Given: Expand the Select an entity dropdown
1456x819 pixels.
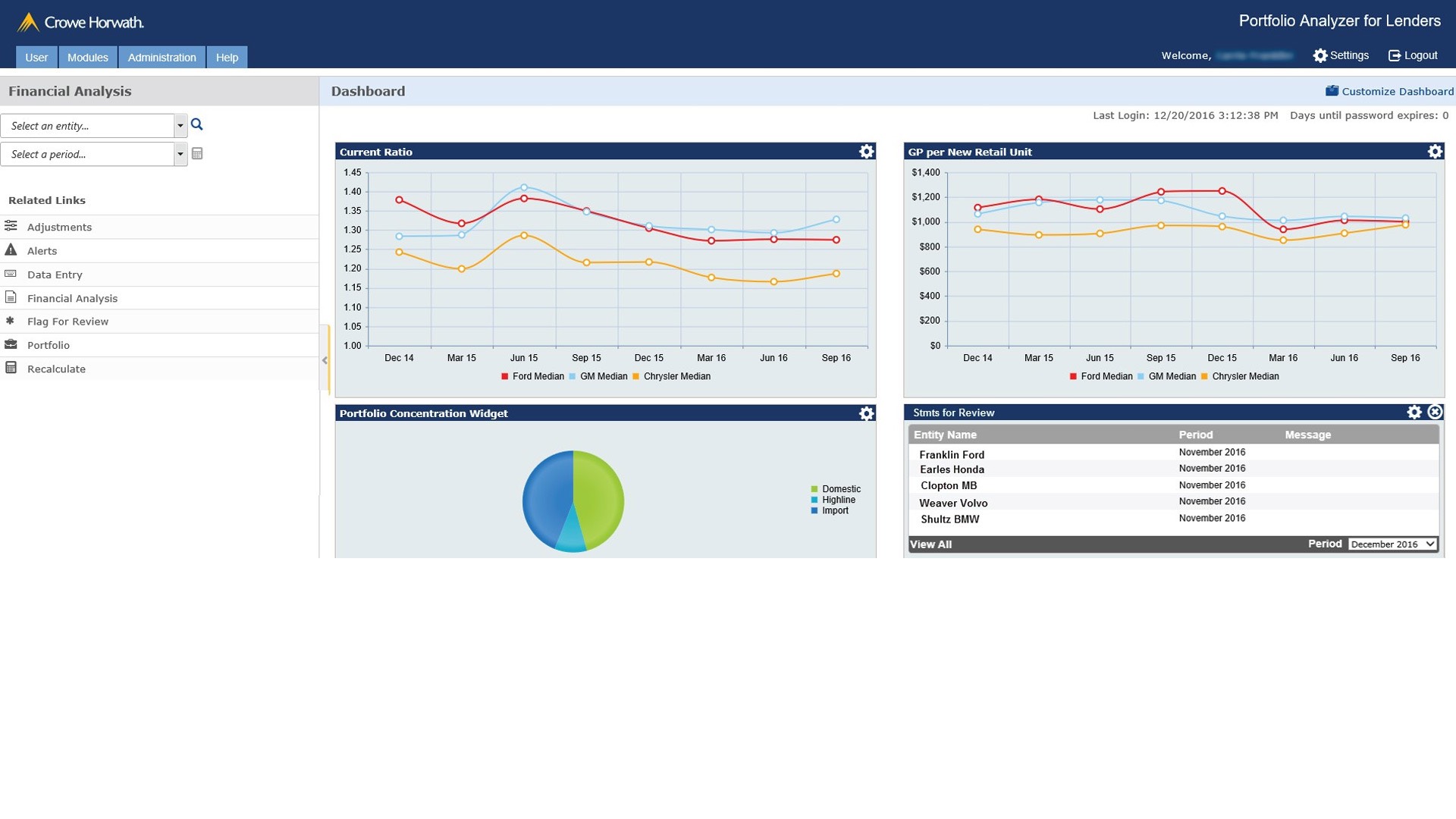Looking at the screenshot, I should point(180,126).
